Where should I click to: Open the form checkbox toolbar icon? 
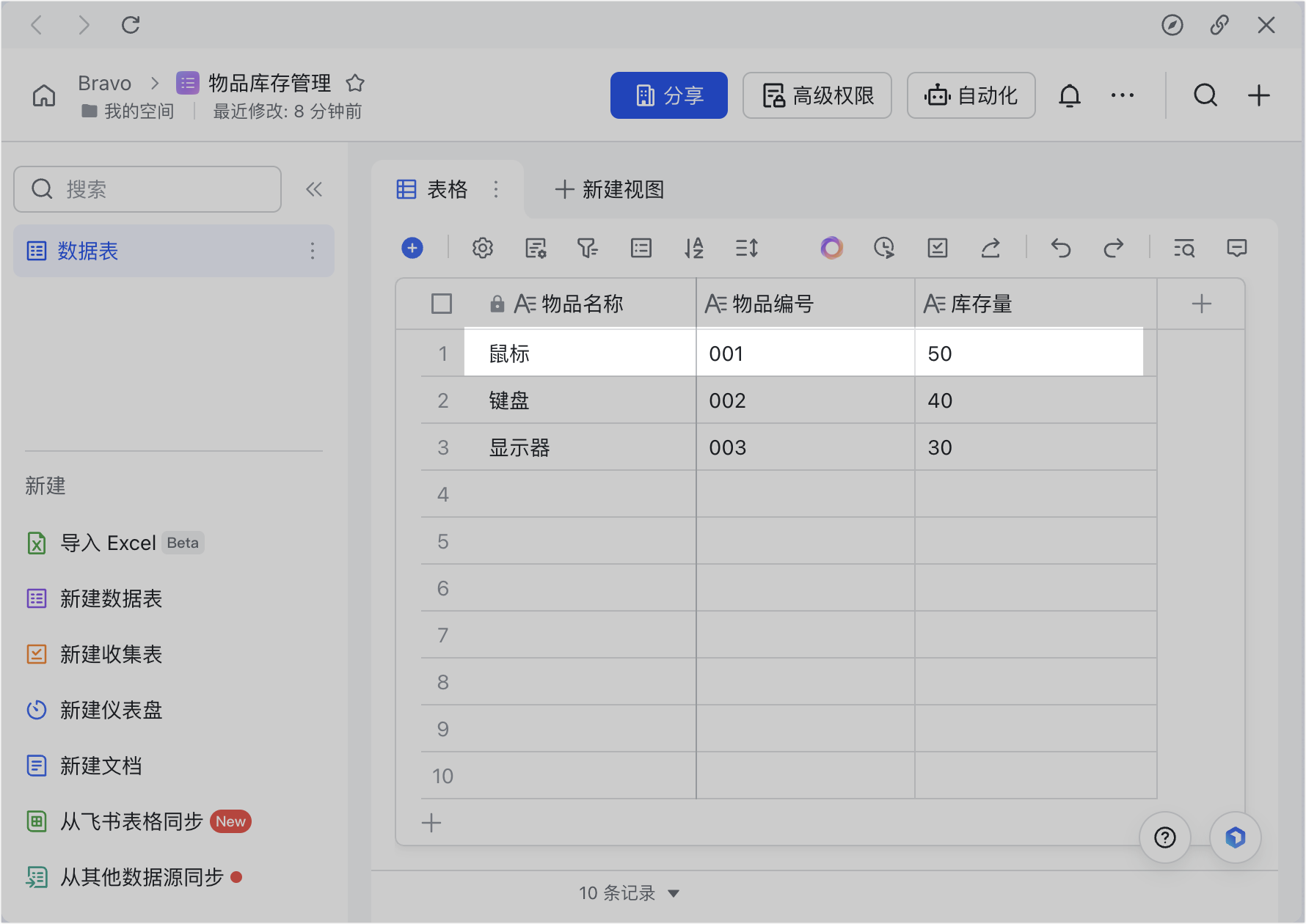click(938, 248)
